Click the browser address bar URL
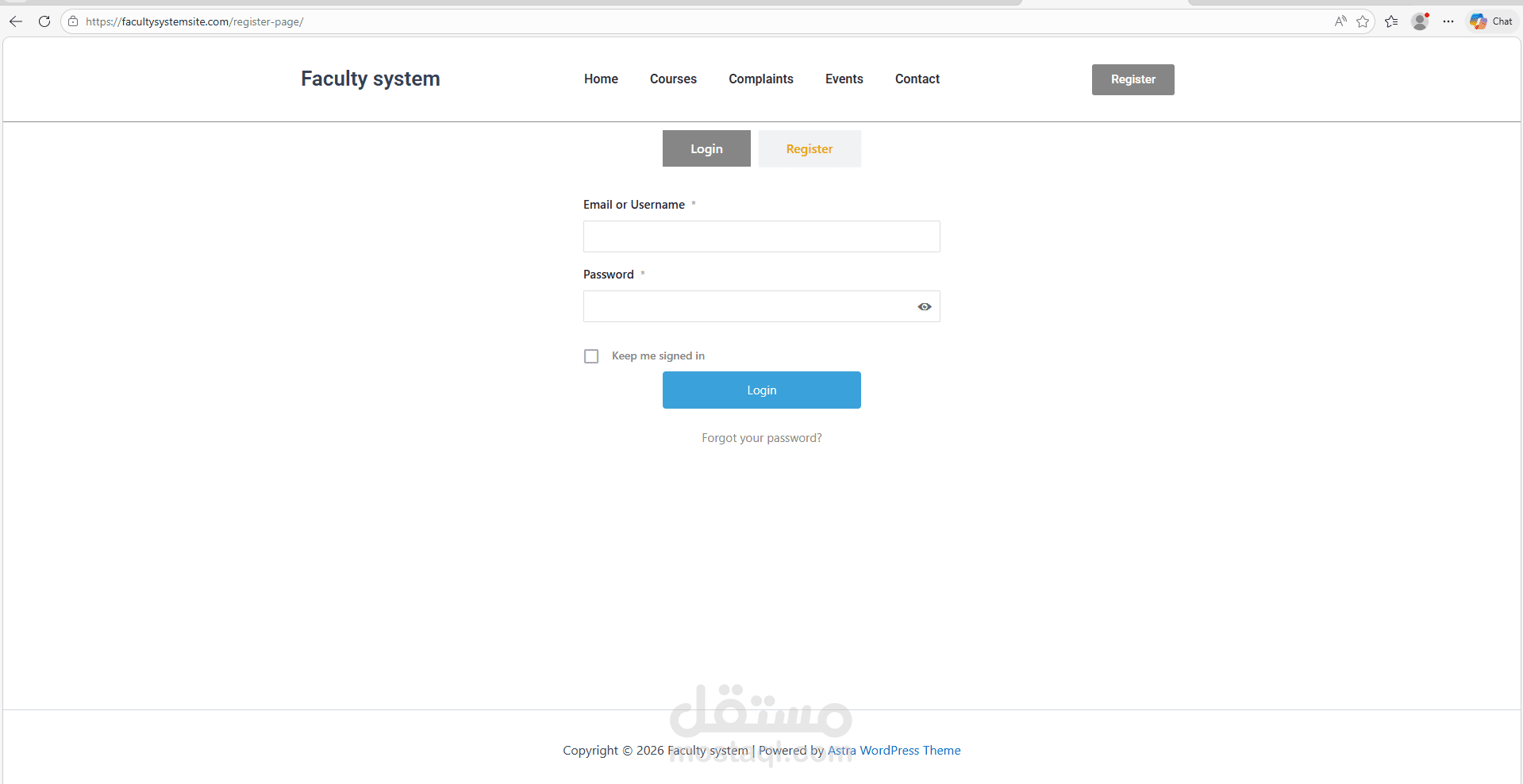 click(x=194, y=21)
